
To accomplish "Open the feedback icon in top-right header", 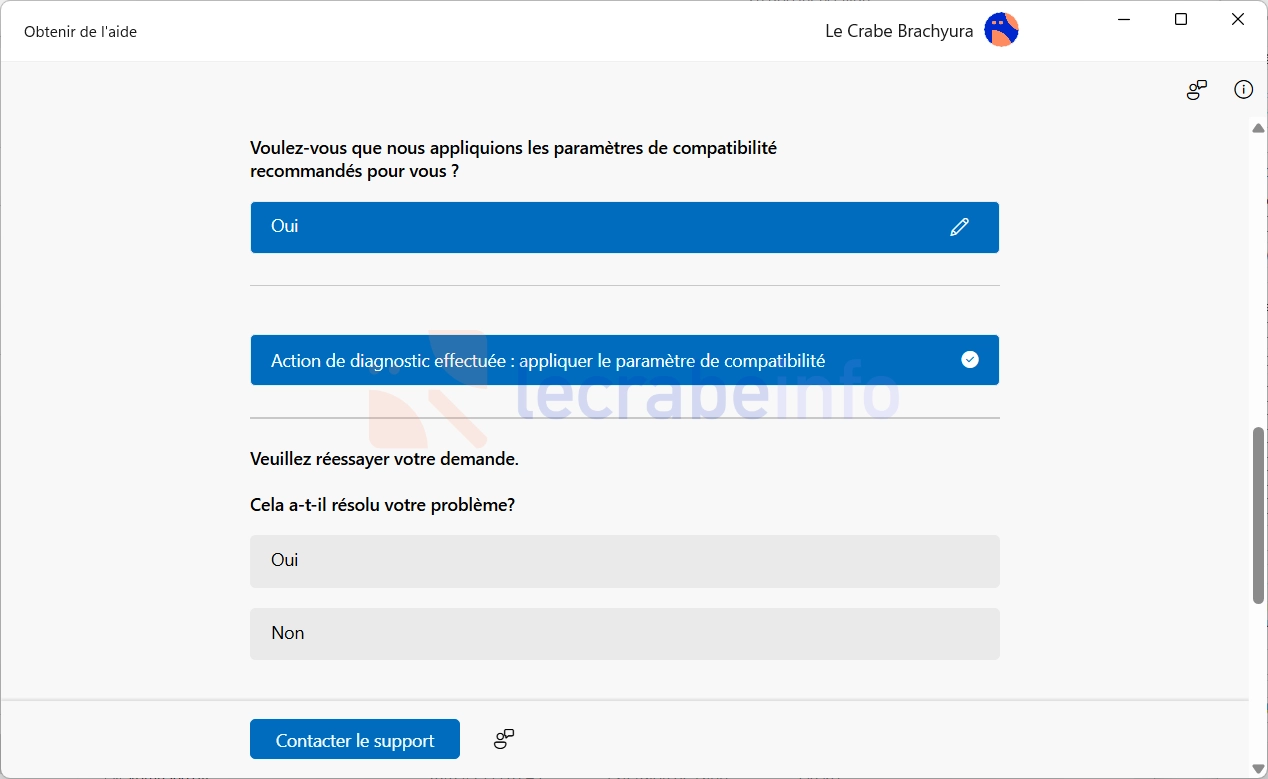I will pyautogui.click(x=1197, y=90).
